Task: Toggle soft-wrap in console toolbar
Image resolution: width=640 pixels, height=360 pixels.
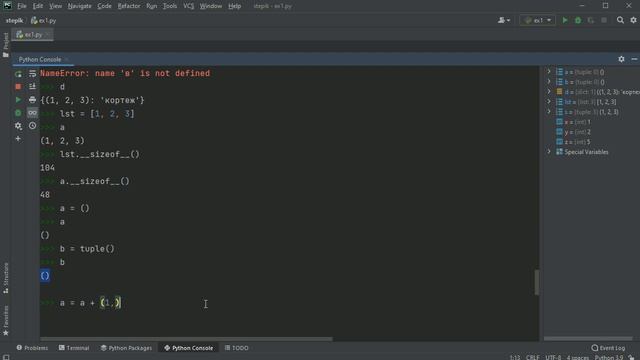Action: (x=32, y=74)
